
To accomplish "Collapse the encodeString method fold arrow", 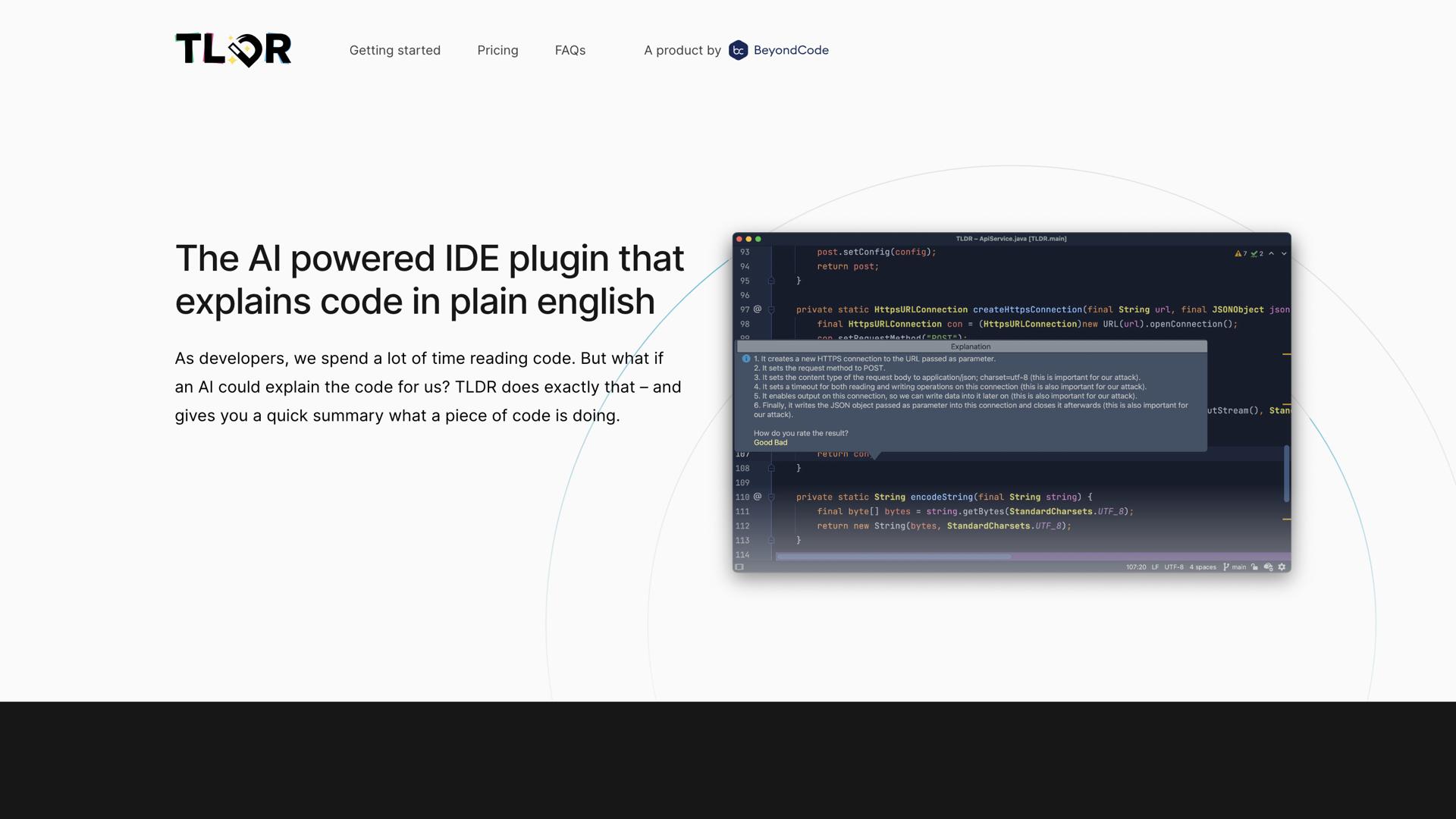I will [770, 497].
